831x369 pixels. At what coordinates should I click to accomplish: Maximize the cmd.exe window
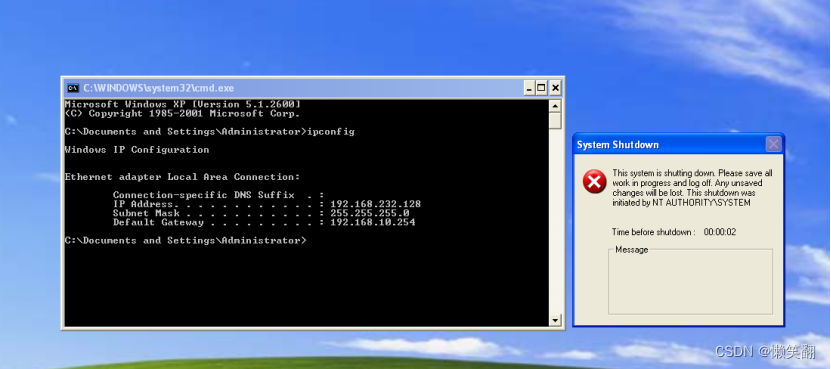coord(542,88)
